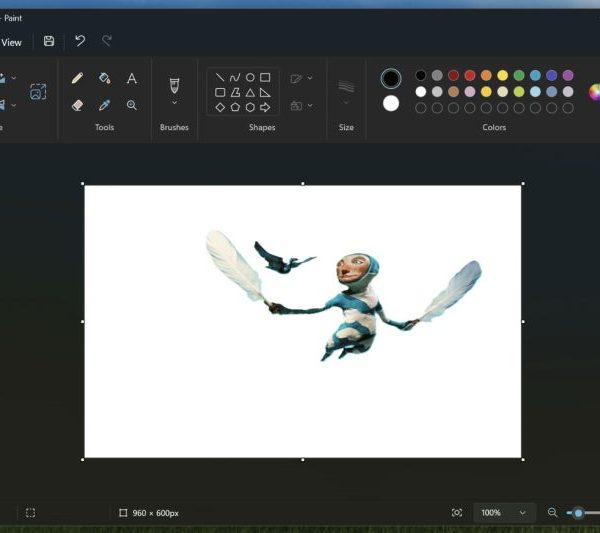Screen dimensions: 600x533
Task: Expand the Size dropdown chevron
Action: pos(346,103)
